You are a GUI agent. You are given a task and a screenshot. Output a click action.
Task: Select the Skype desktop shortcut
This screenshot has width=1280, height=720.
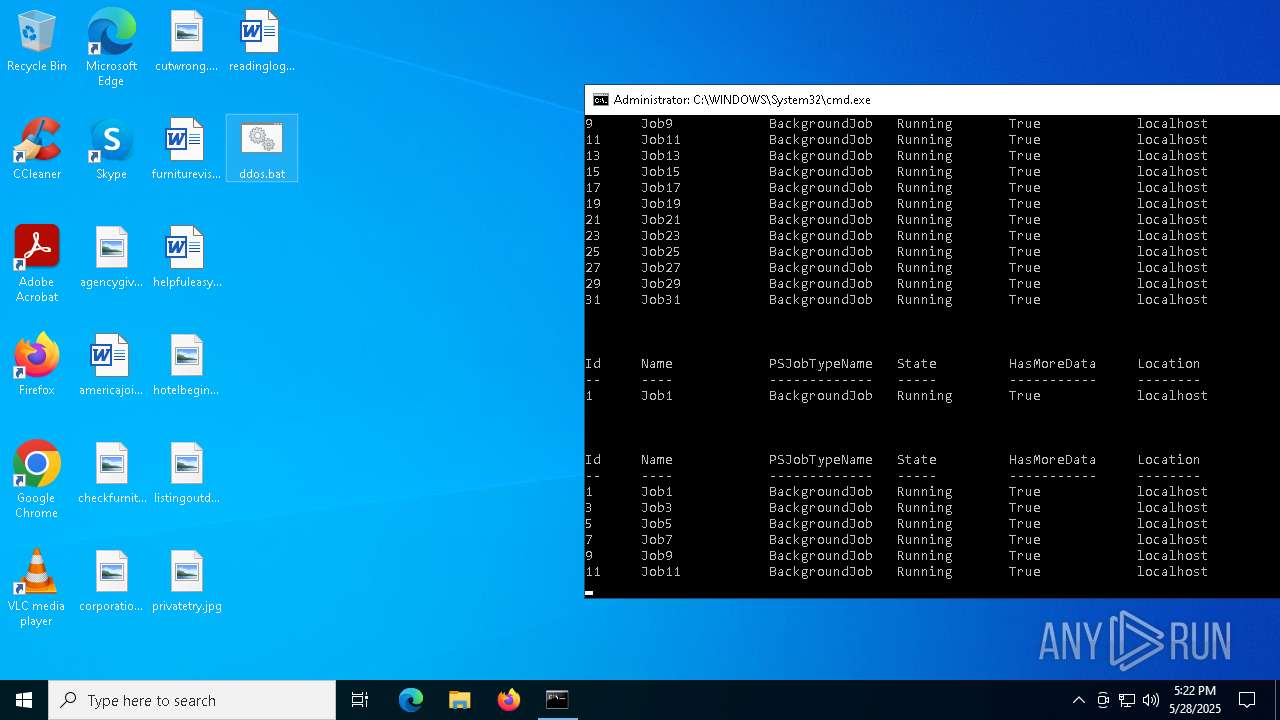click(x=111, y=149)
